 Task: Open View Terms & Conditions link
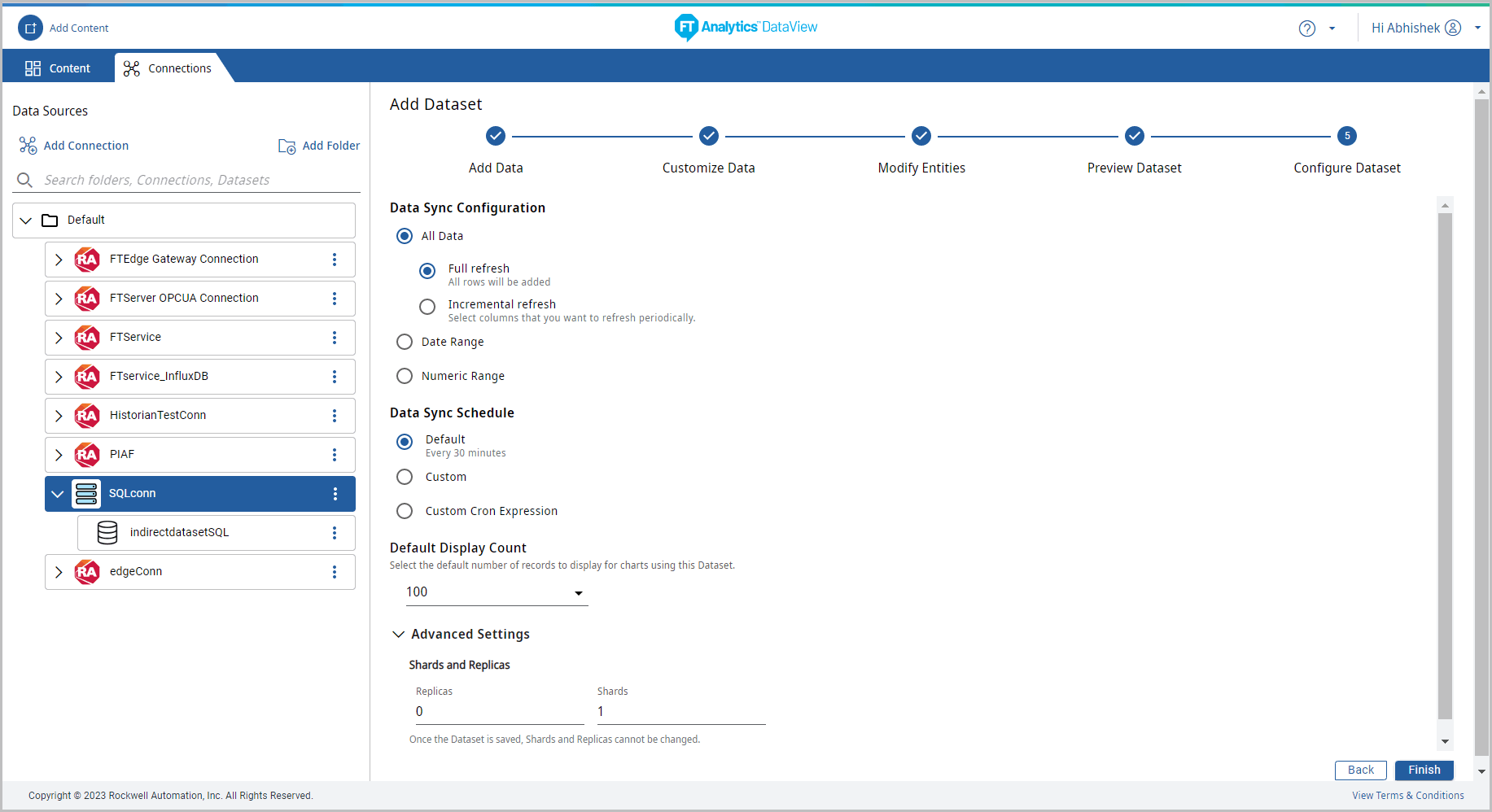(x=1407, y=796)
